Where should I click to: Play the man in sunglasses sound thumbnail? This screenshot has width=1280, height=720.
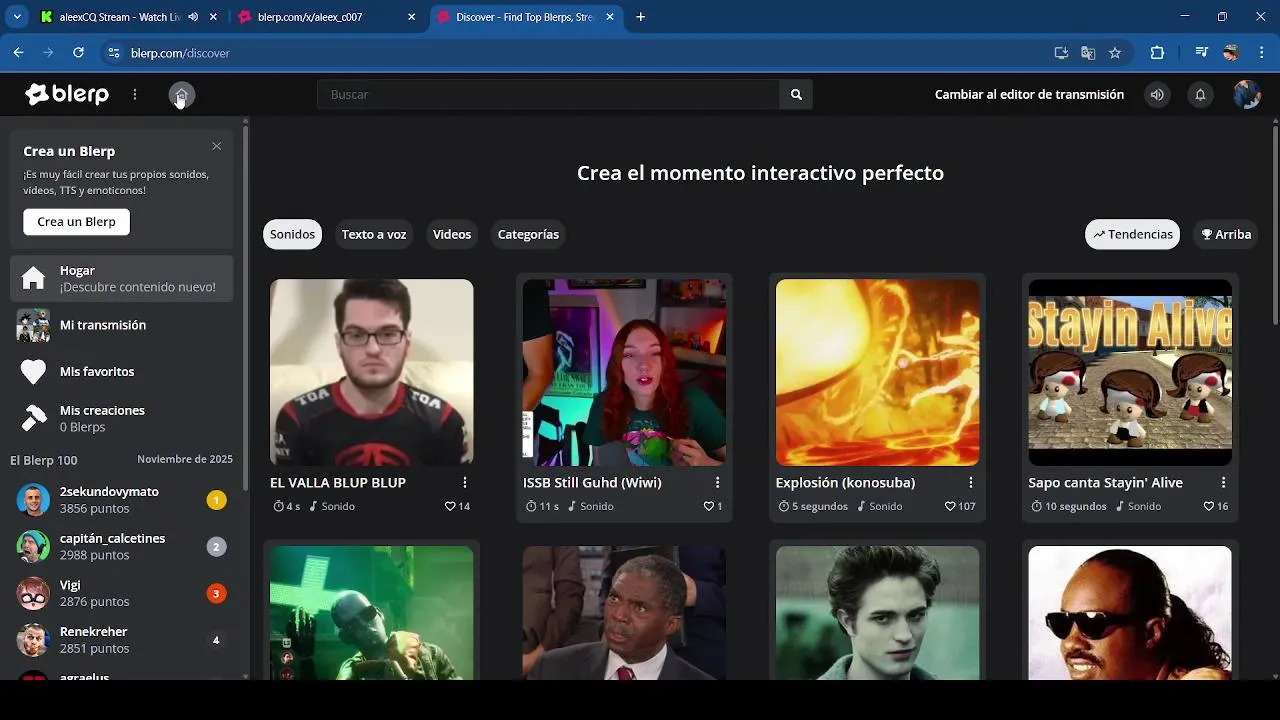pos(1130,612)
